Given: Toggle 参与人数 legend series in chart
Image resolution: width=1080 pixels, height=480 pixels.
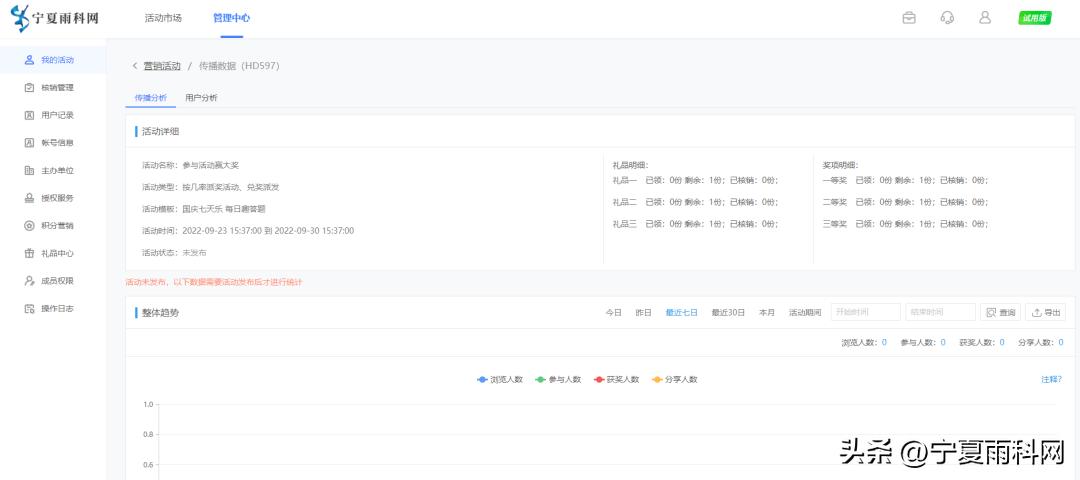Looking at the screenshot, I should (x=558, y=380).
